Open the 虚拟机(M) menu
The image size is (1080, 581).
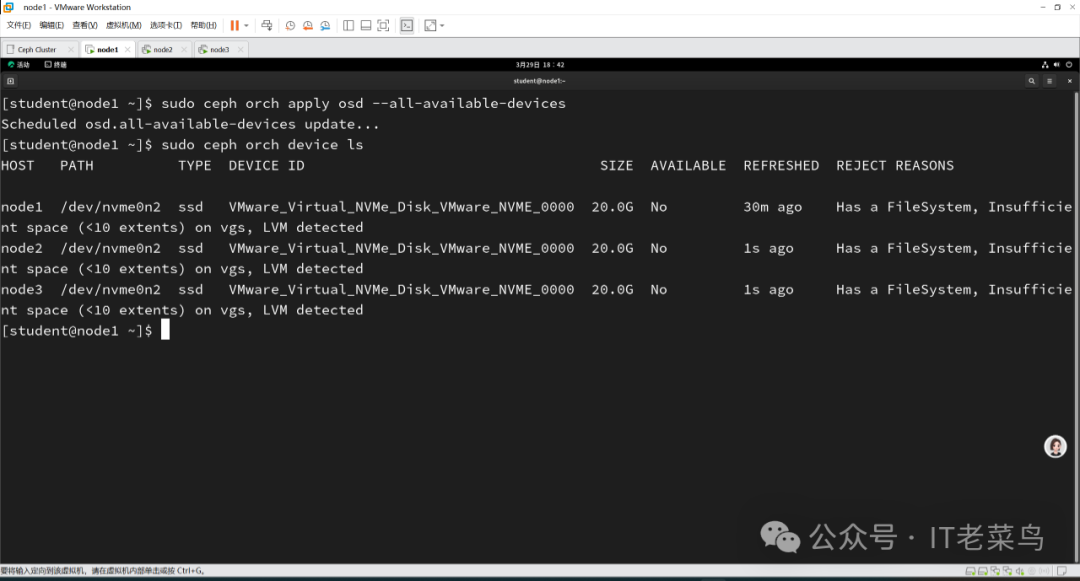[124, 25]
